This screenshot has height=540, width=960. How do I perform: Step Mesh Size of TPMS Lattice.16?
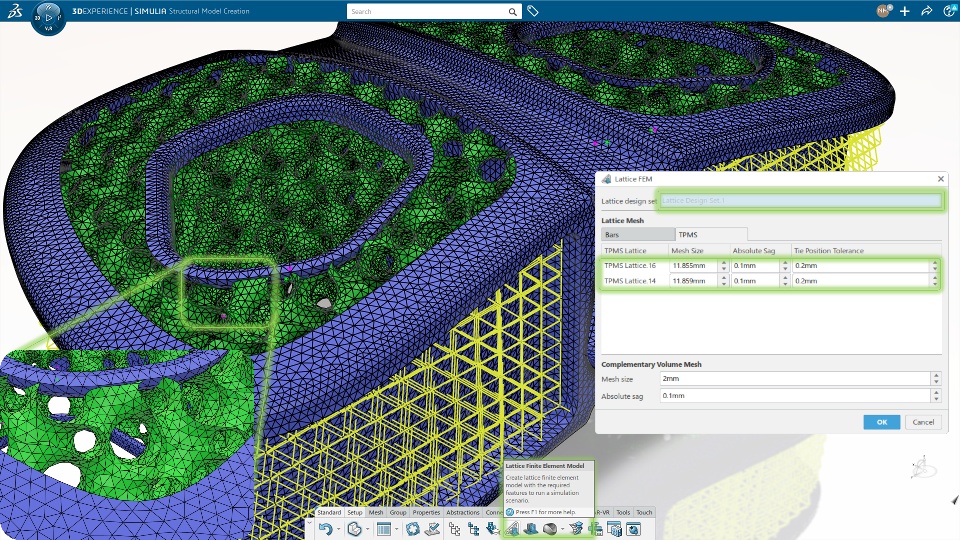pos(724,266)
